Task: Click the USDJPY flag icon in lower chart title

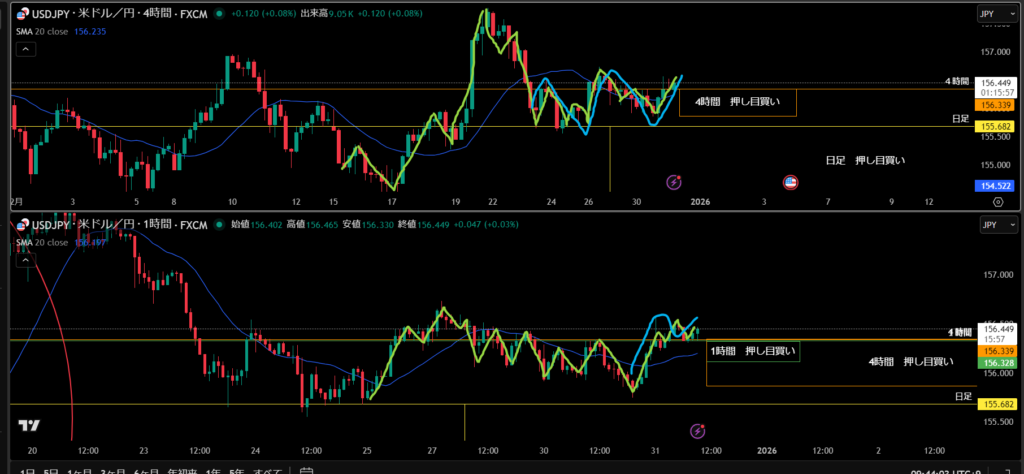Action: (20, 224)
